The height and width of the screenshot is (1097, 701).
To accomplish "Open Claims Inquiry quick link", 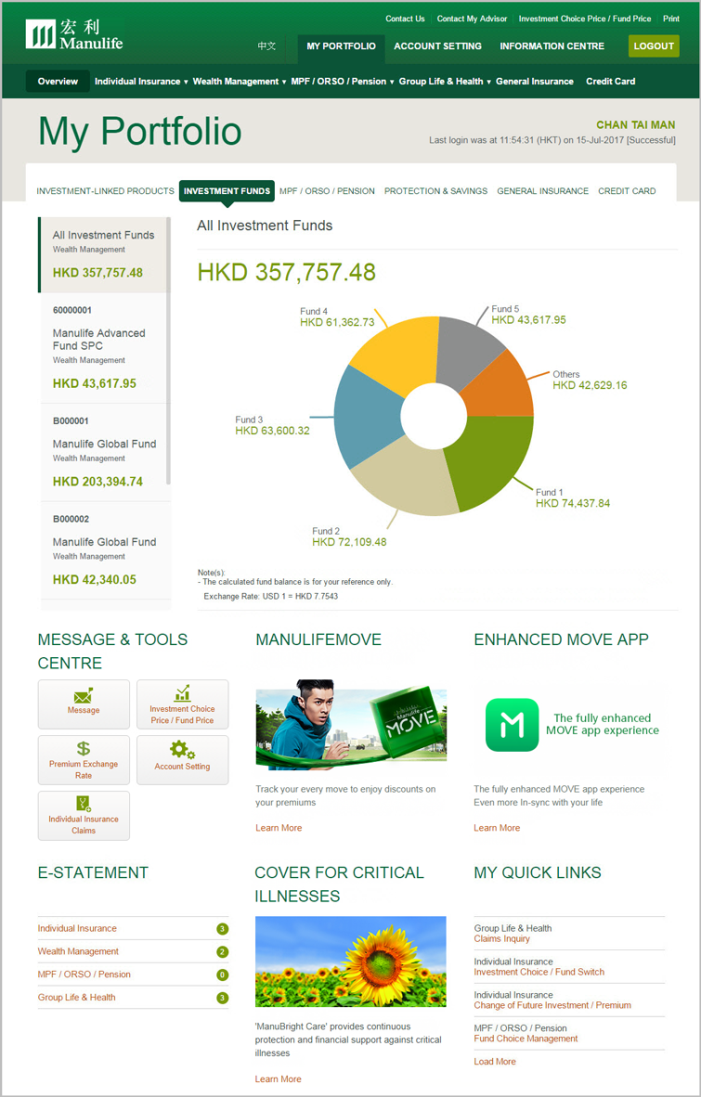I will (502, 939).
